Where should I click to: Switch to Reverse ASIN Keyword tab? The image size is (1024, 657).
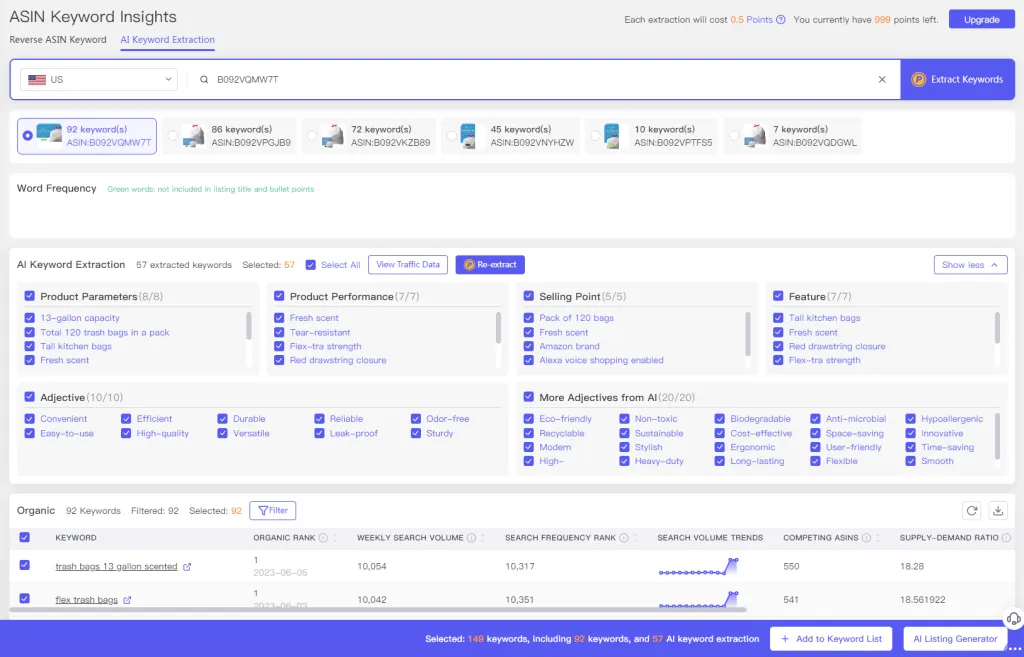(x=58, y=40)
